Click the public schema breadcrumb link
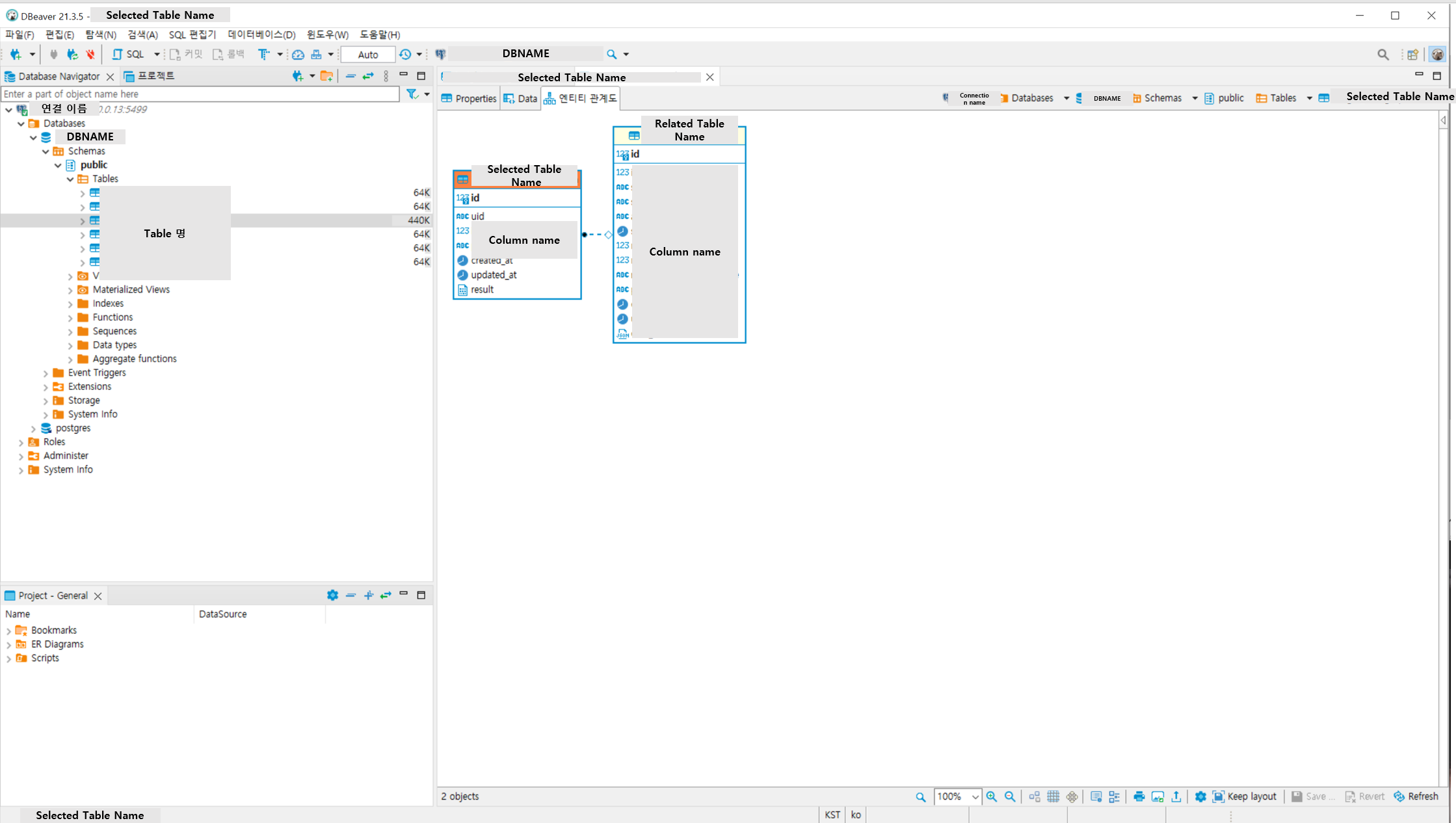Viewport: 1456px width, 823px height. [1230, 98]
